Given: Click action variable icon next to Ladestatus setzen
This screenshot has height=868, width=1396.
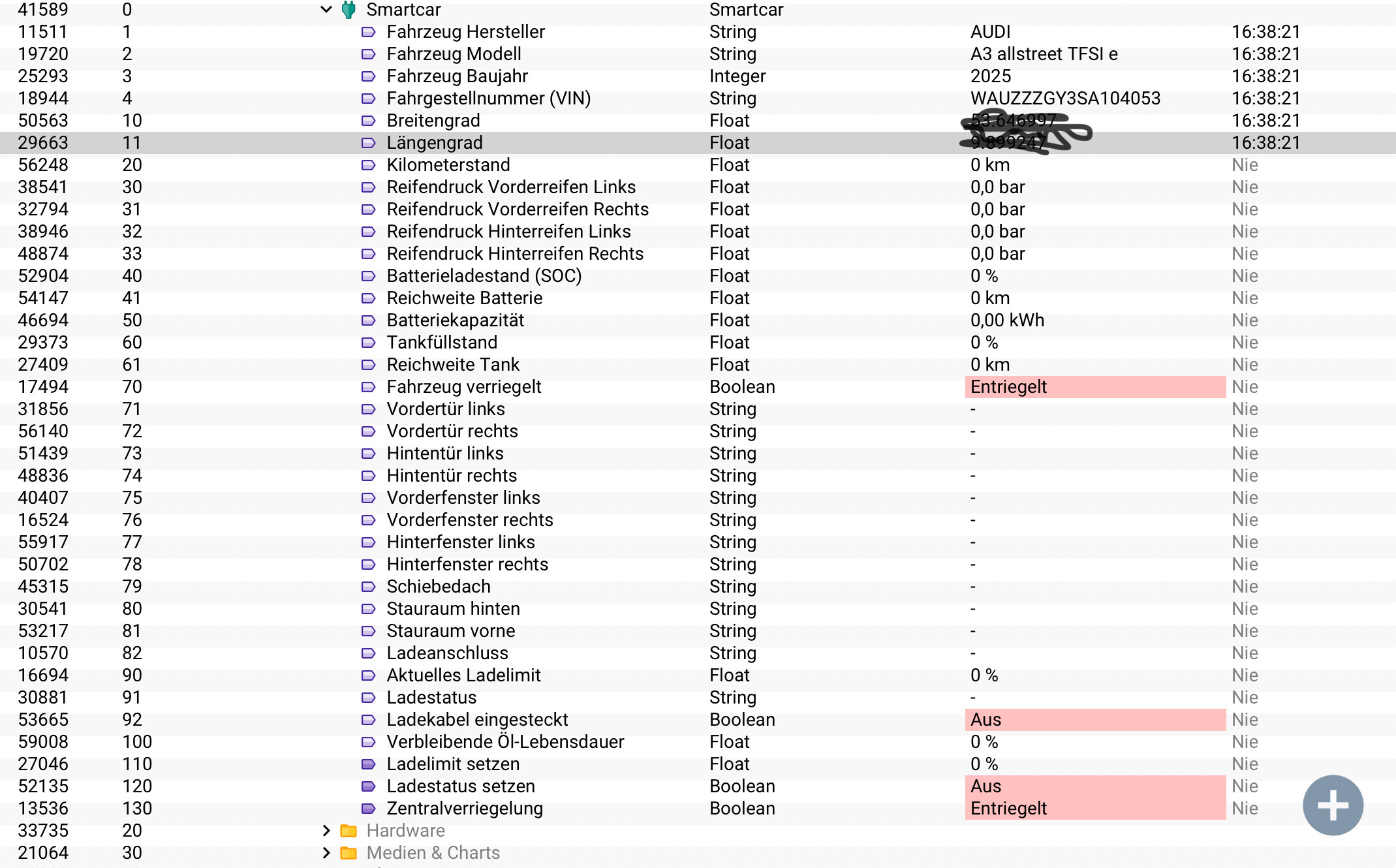Looking at the screenshot, I should (368, 786).
